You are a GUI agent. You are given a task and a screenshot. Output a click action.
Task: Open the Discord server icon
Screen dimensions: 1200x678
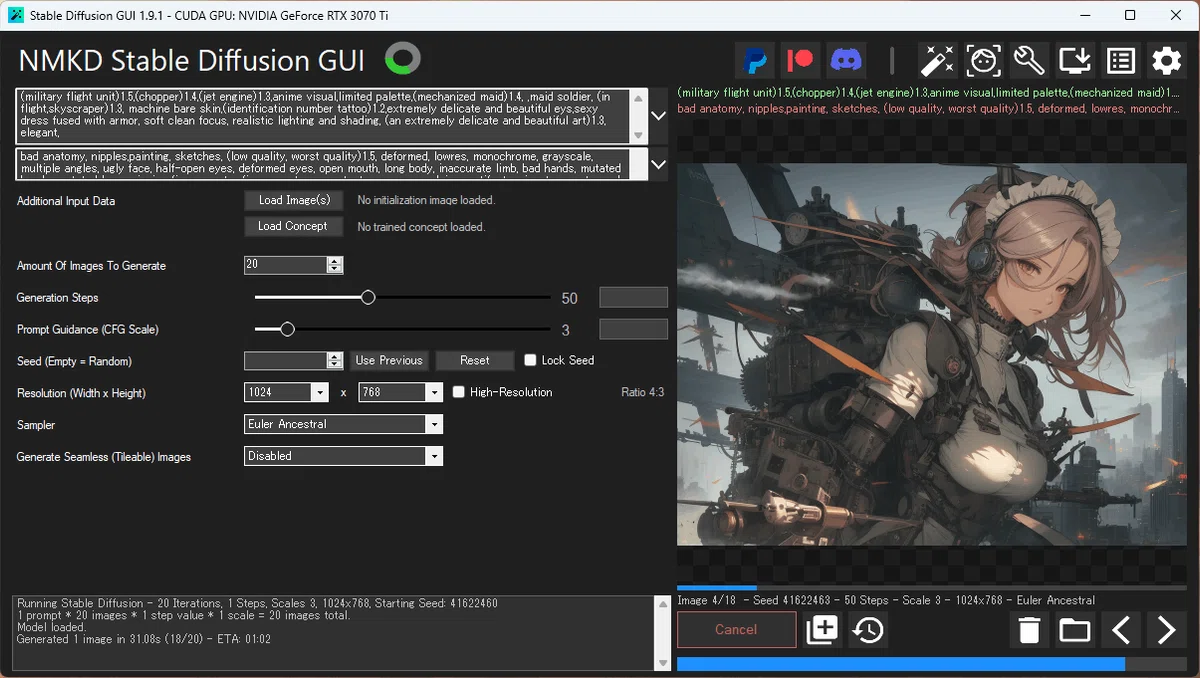coord(846,61)
